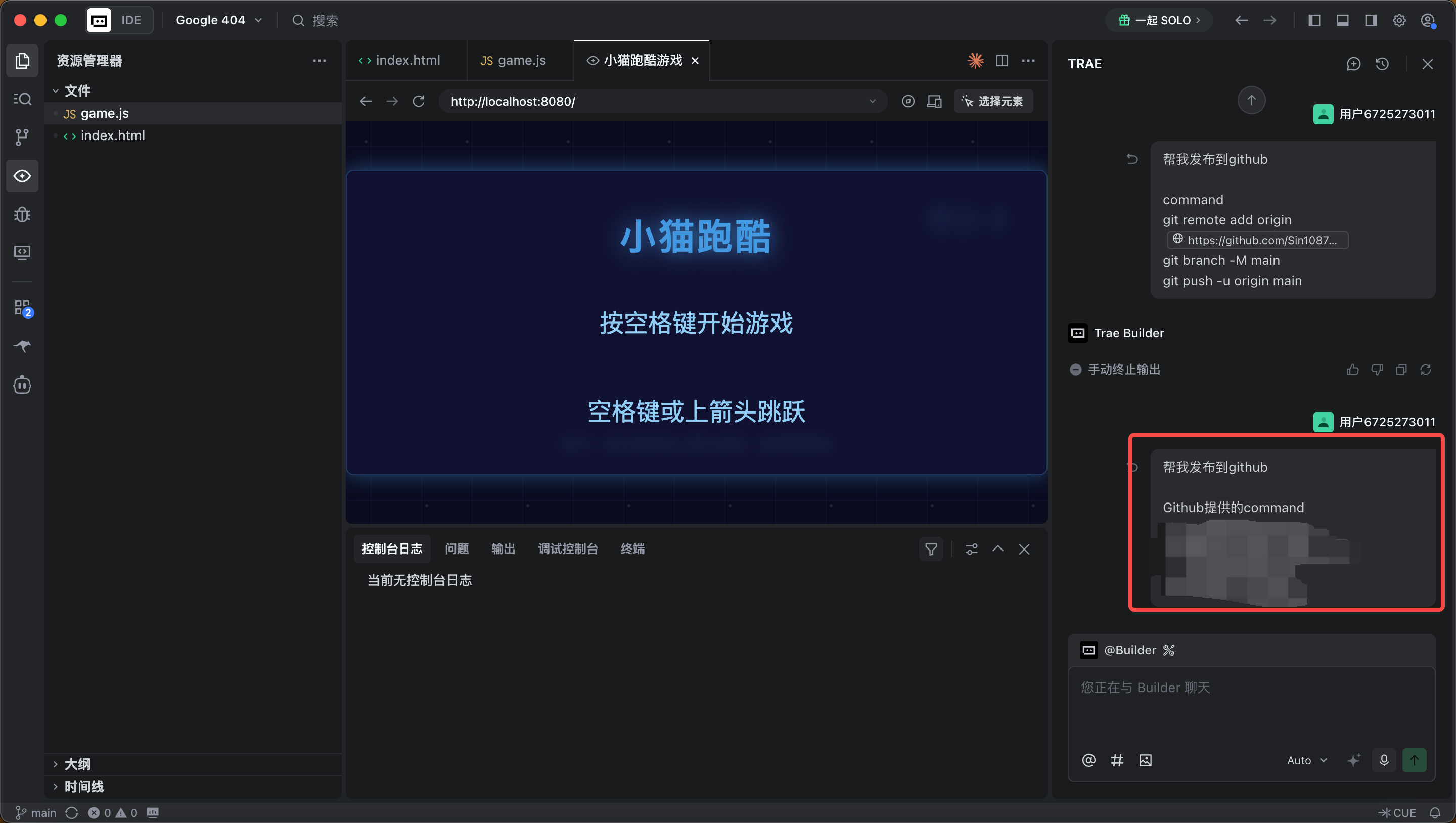1456x823 pixels.
Task: Open the Auto model selector dropdown
Action: coord(1307,760)
